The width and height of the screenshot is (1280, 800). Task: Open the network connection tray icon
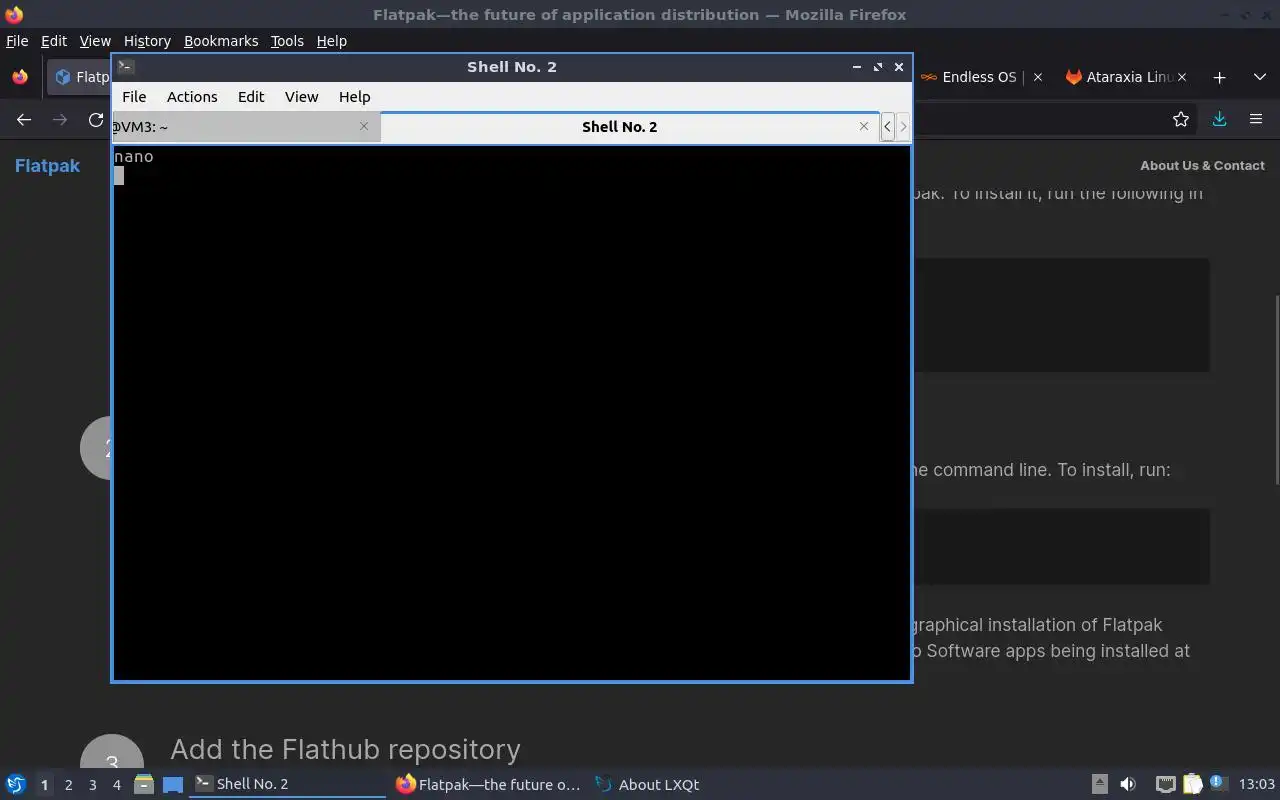1165,784
